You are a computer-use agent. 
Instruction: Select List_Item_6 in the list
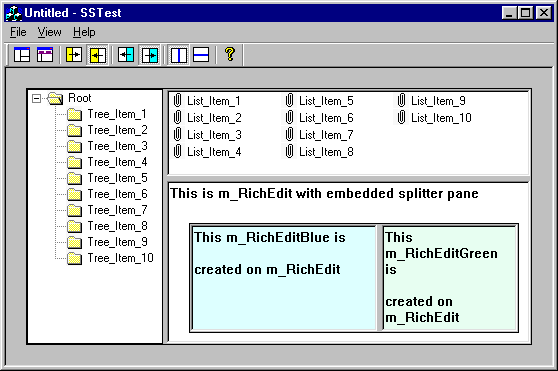click(326, 118)
